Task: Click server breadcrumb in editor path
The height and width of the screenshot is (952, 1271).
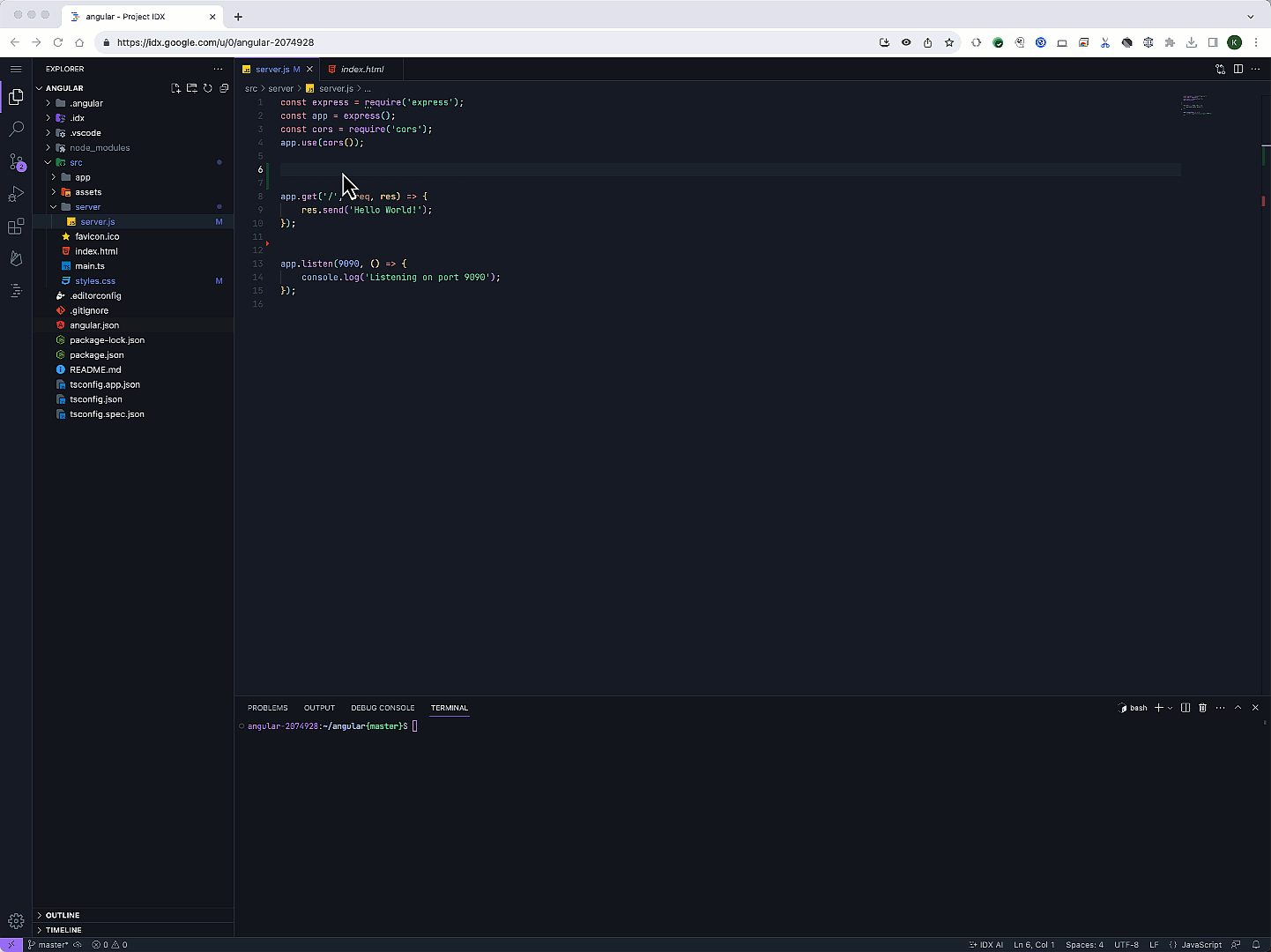Action: pyautogui.click(x=280, y=88)
